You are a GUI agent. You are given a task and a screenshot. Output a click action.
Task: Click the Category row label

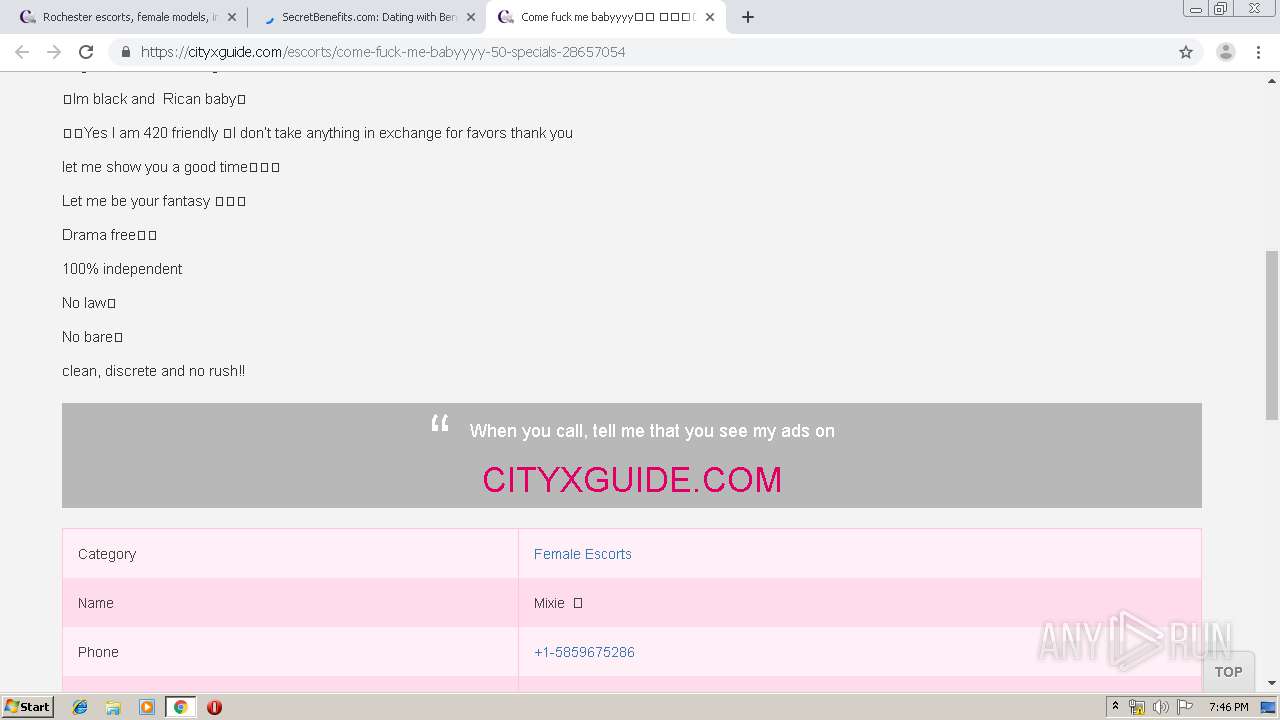click(x=107, y=554)
